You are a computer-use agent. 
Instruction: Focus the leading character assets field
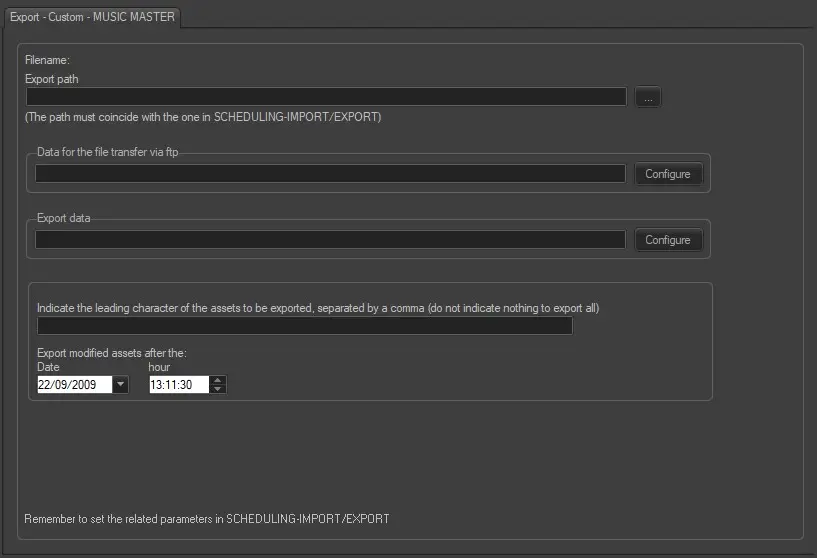(x=304, y=326)
